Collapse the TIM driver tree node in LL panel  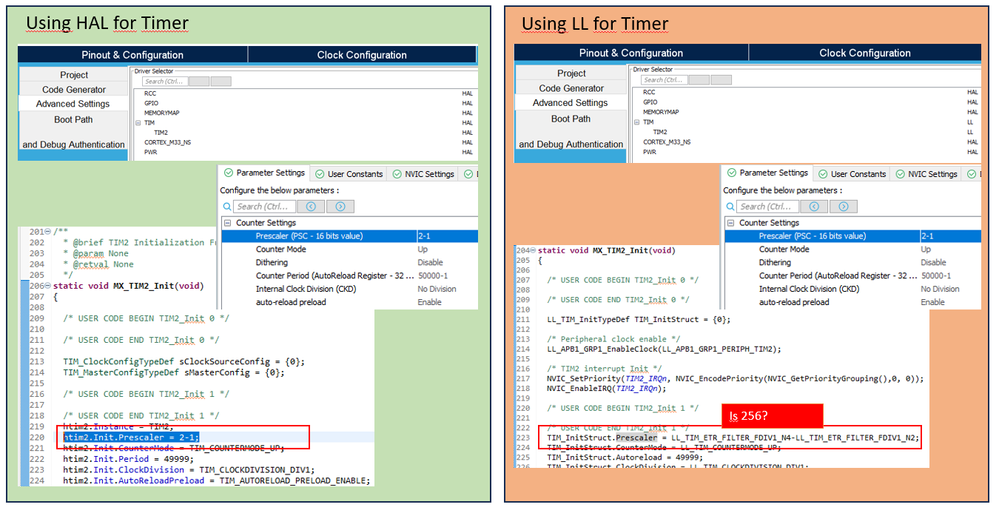tap(636, 122)
